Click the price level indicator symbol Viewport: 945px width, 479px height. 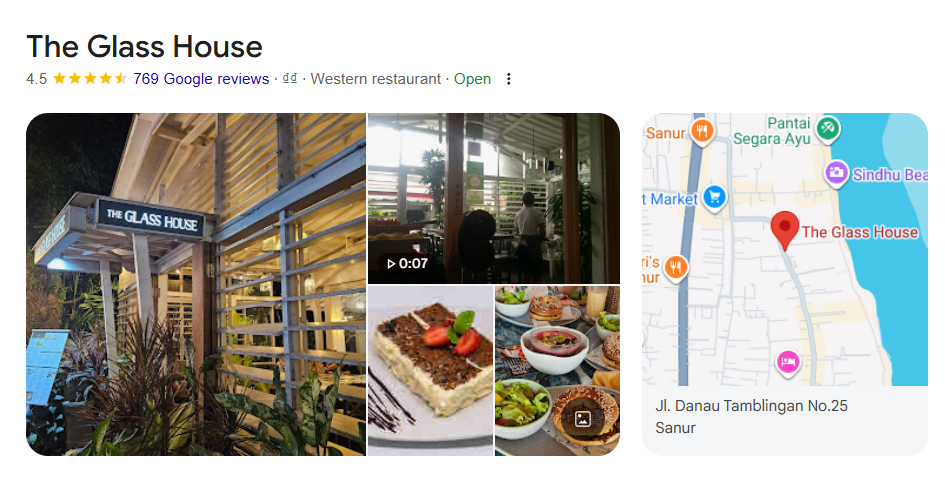point(290,79)
